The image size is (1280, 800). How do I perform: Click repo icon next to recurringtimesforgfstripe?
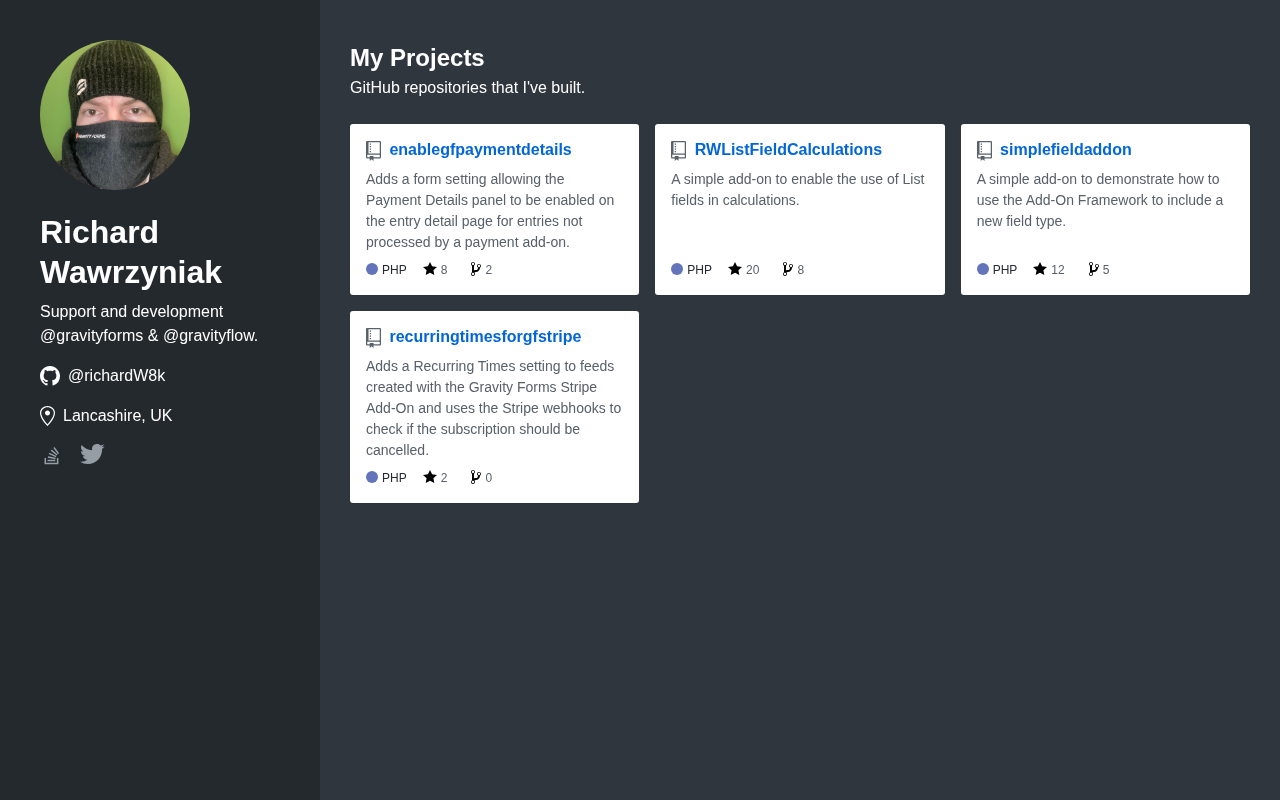374,337
